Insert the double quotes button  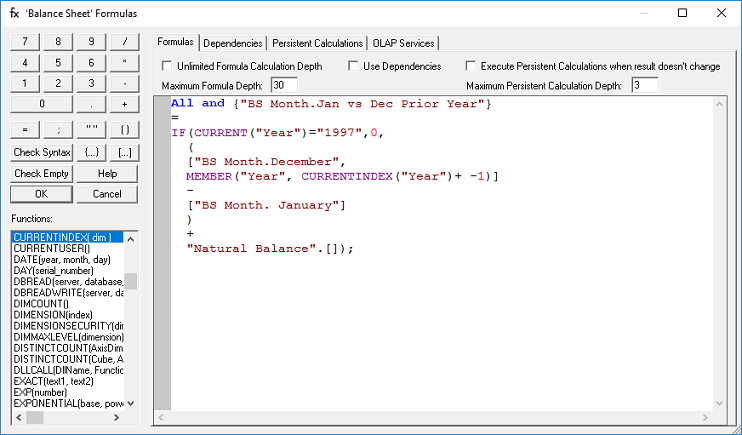point(91,130)
